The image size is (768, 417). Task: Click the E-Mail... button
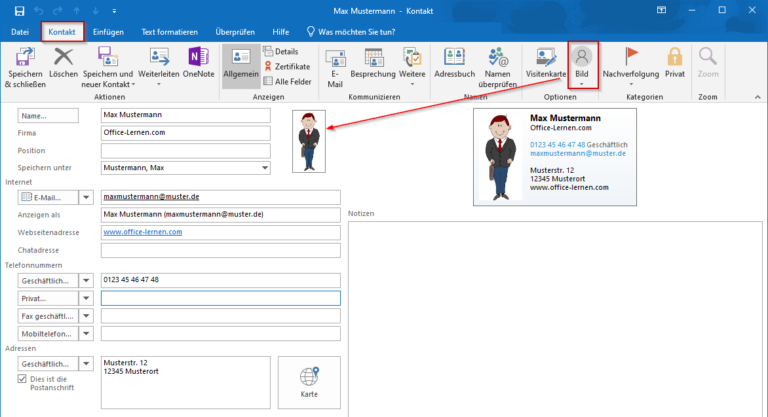coord(48,197)
